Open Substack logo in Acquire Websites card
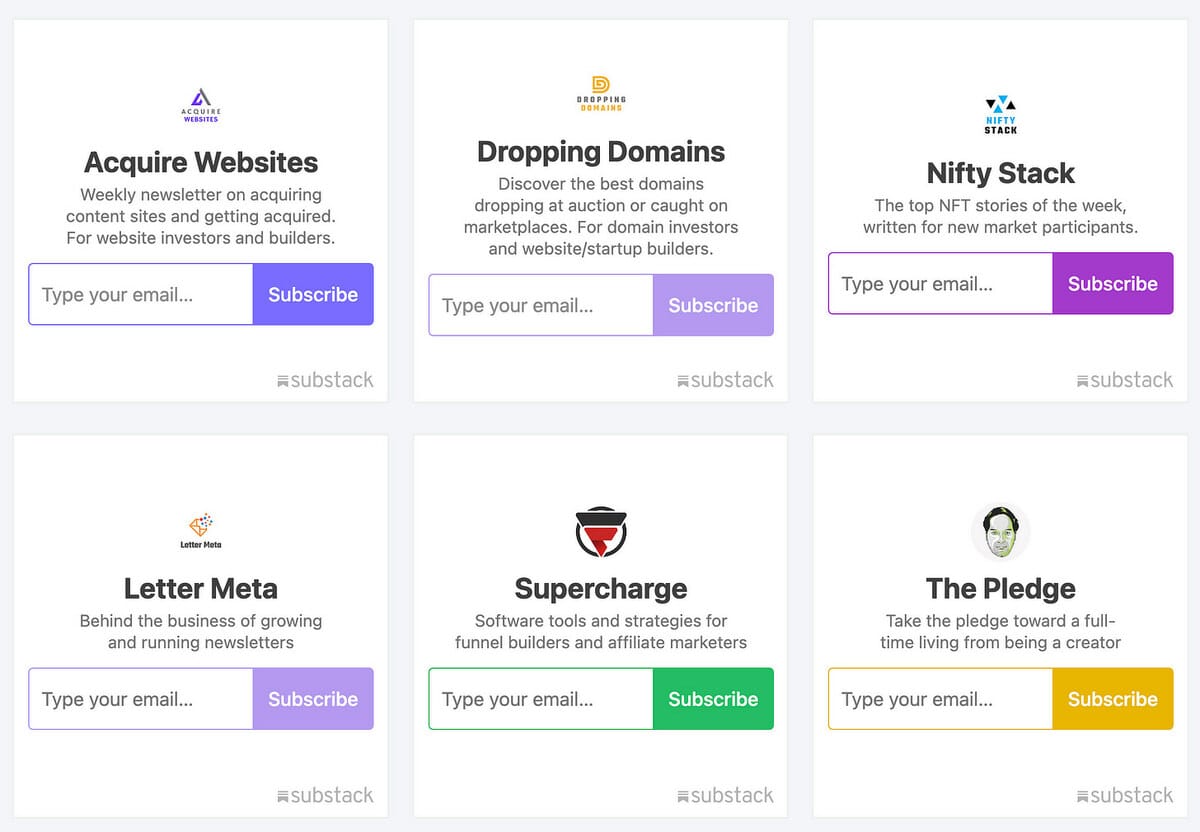 325,380
